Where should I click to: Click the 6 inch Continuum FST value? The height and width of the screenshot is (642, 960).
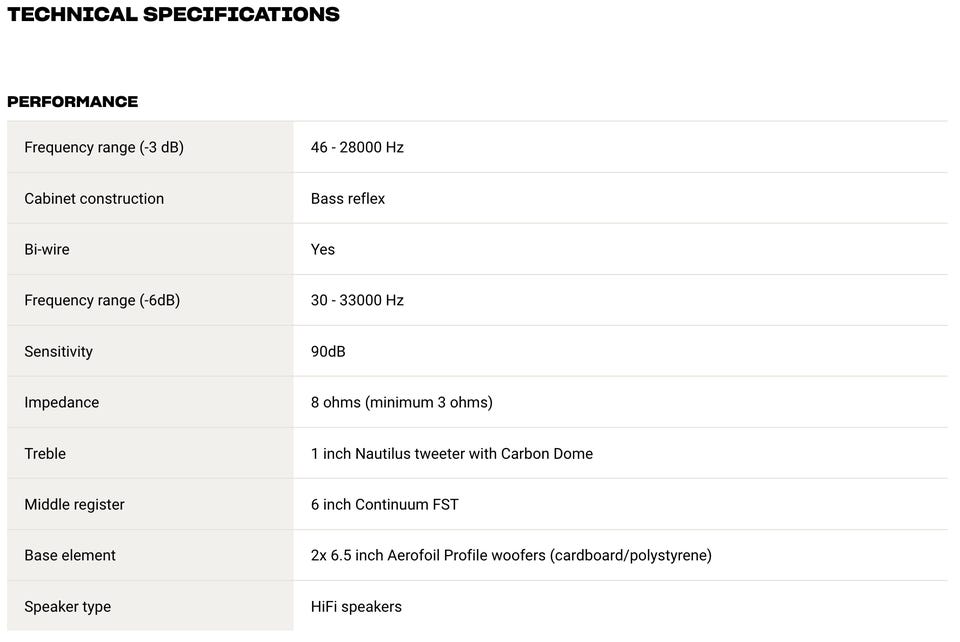coord(385,504)
